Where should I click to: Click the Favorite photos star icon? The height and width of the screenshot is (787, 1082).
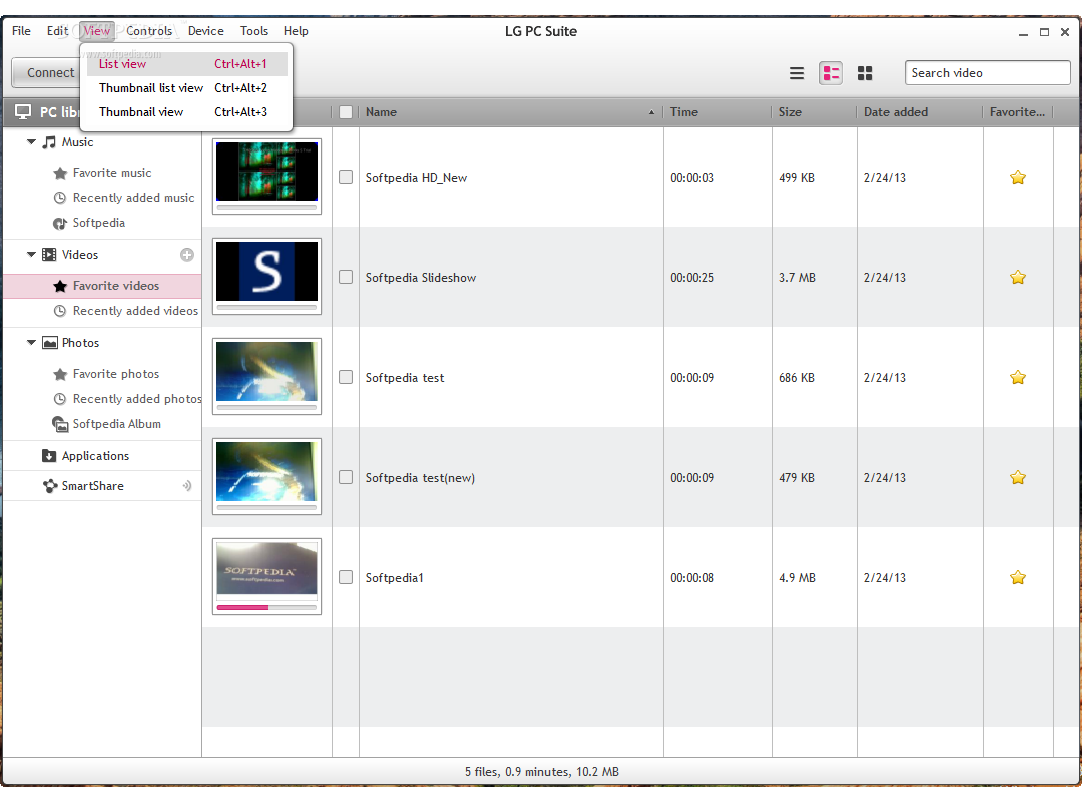(60, 374)
